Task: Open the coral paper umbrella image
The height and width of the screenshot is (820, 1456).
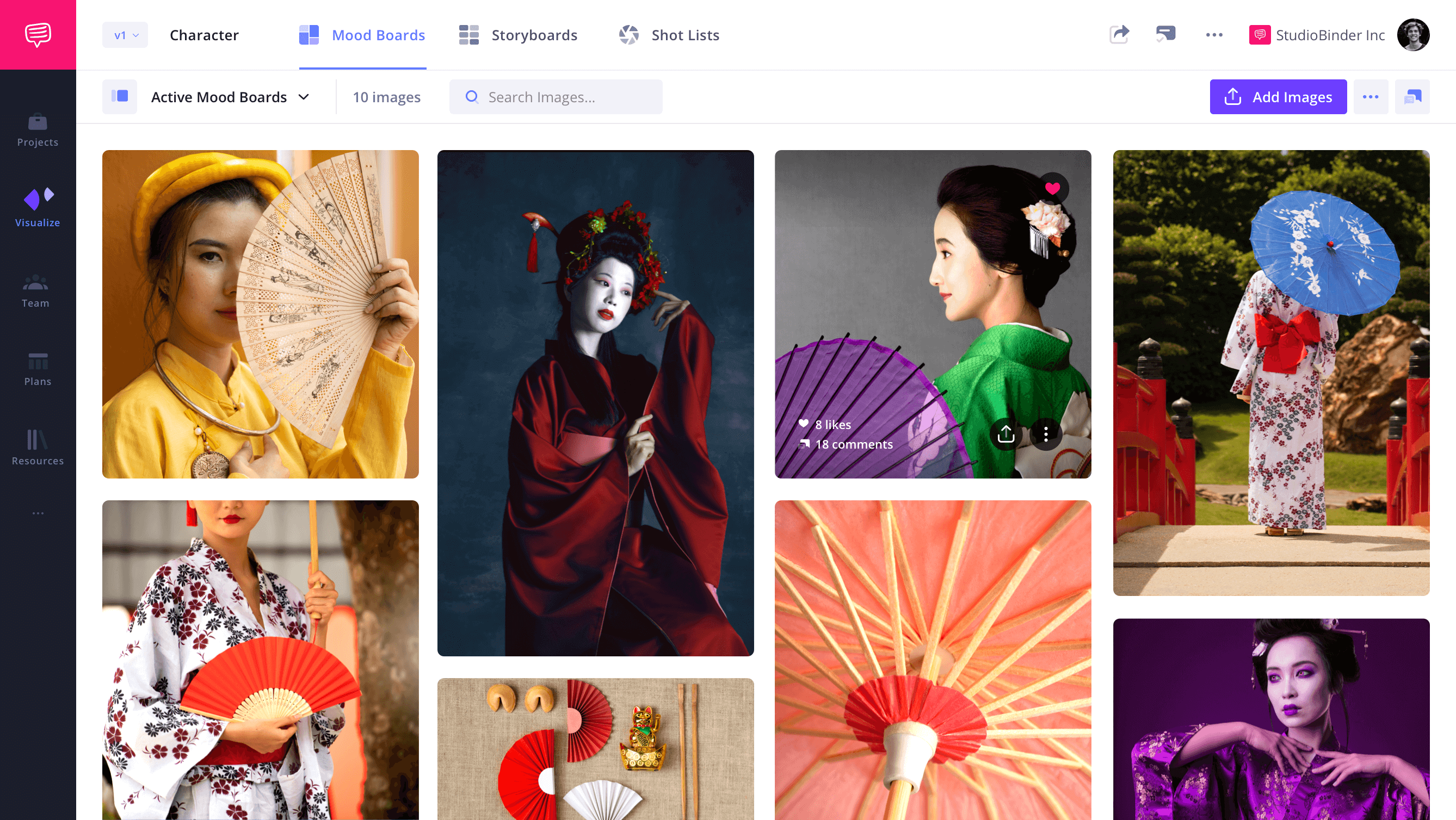Action: pos(933,660)
